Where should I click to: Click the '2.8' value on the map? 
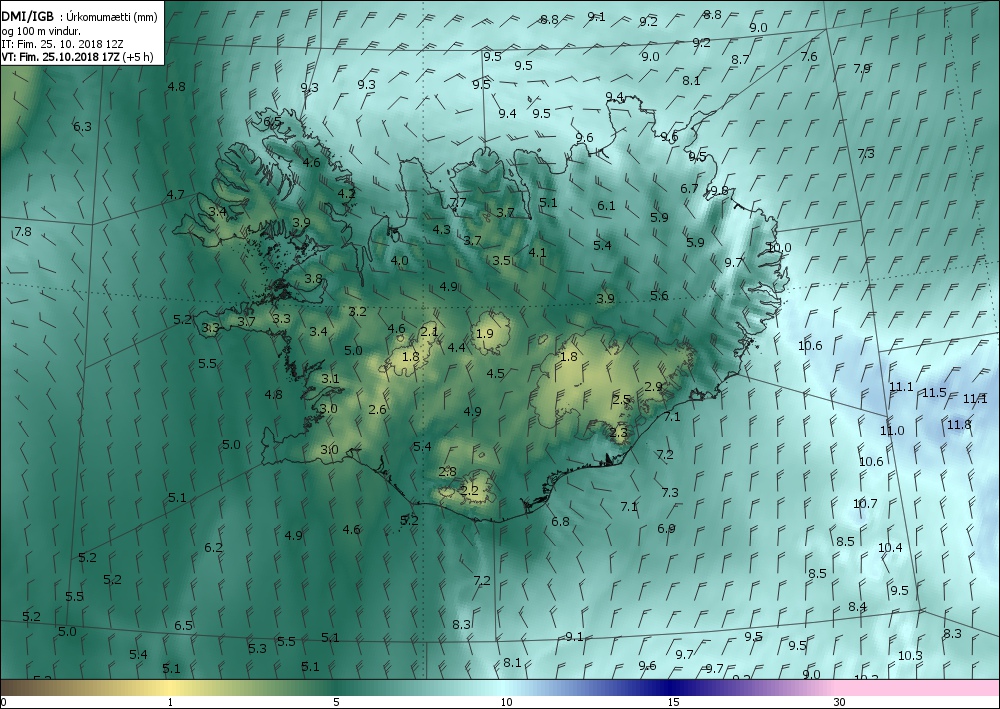point(448,471)
